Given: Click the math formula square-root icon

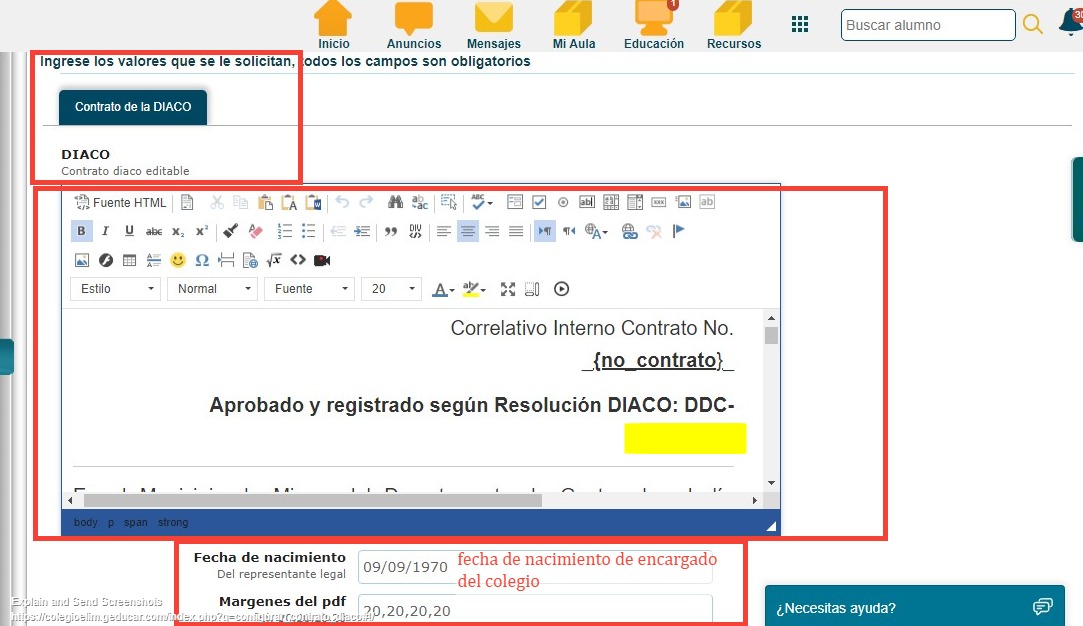Looking at the screenshot, I should click(274, 260).
